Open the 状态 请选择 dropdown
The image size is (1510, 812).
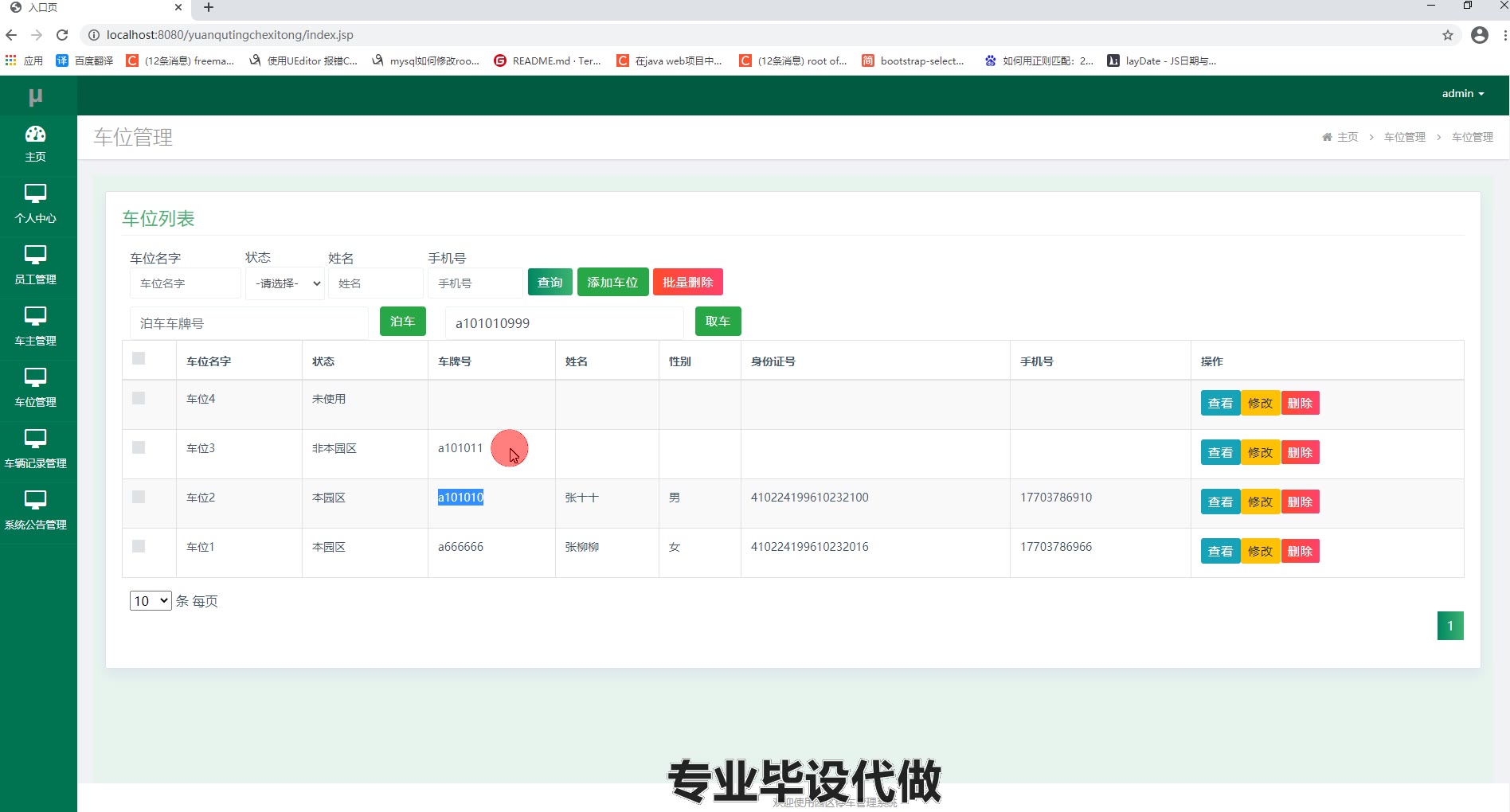click(285, 283)
